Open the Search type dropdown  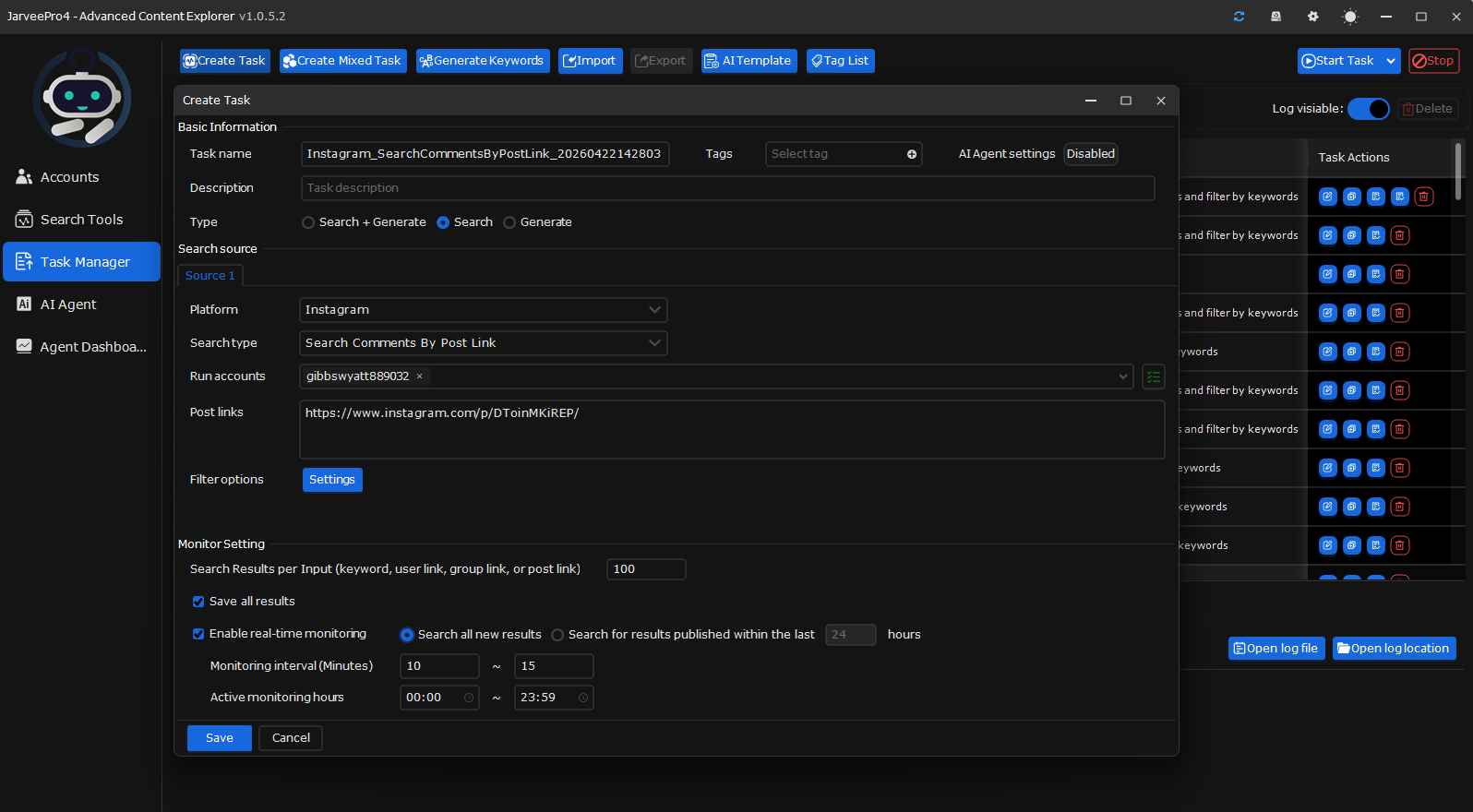coord(483,343)
